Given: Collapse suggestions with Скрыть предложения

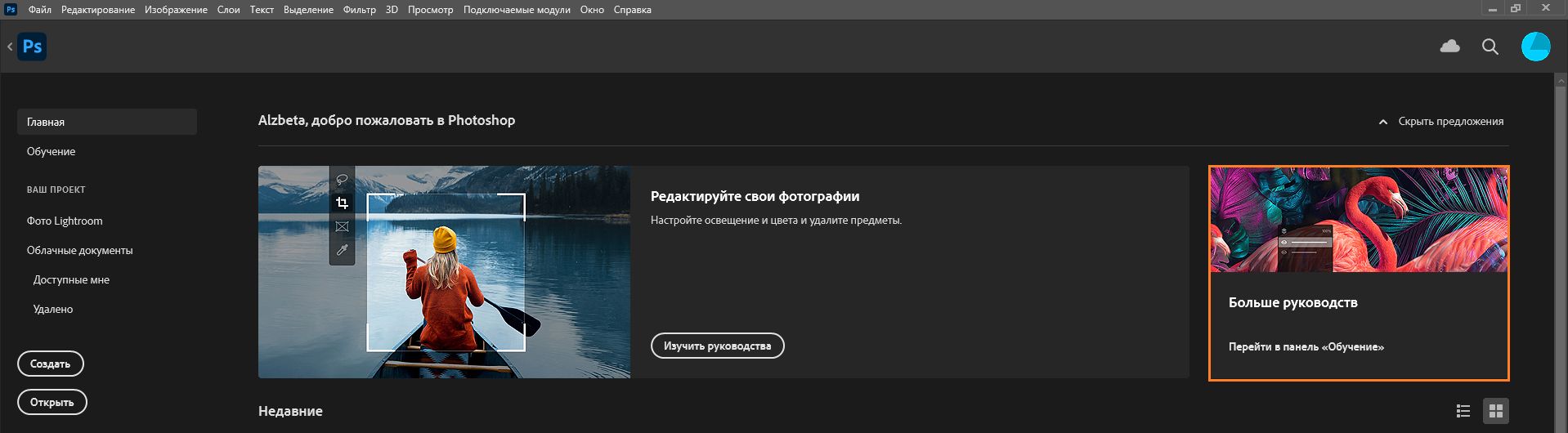Looking at the screenshot, I should tap(1441, 121).
